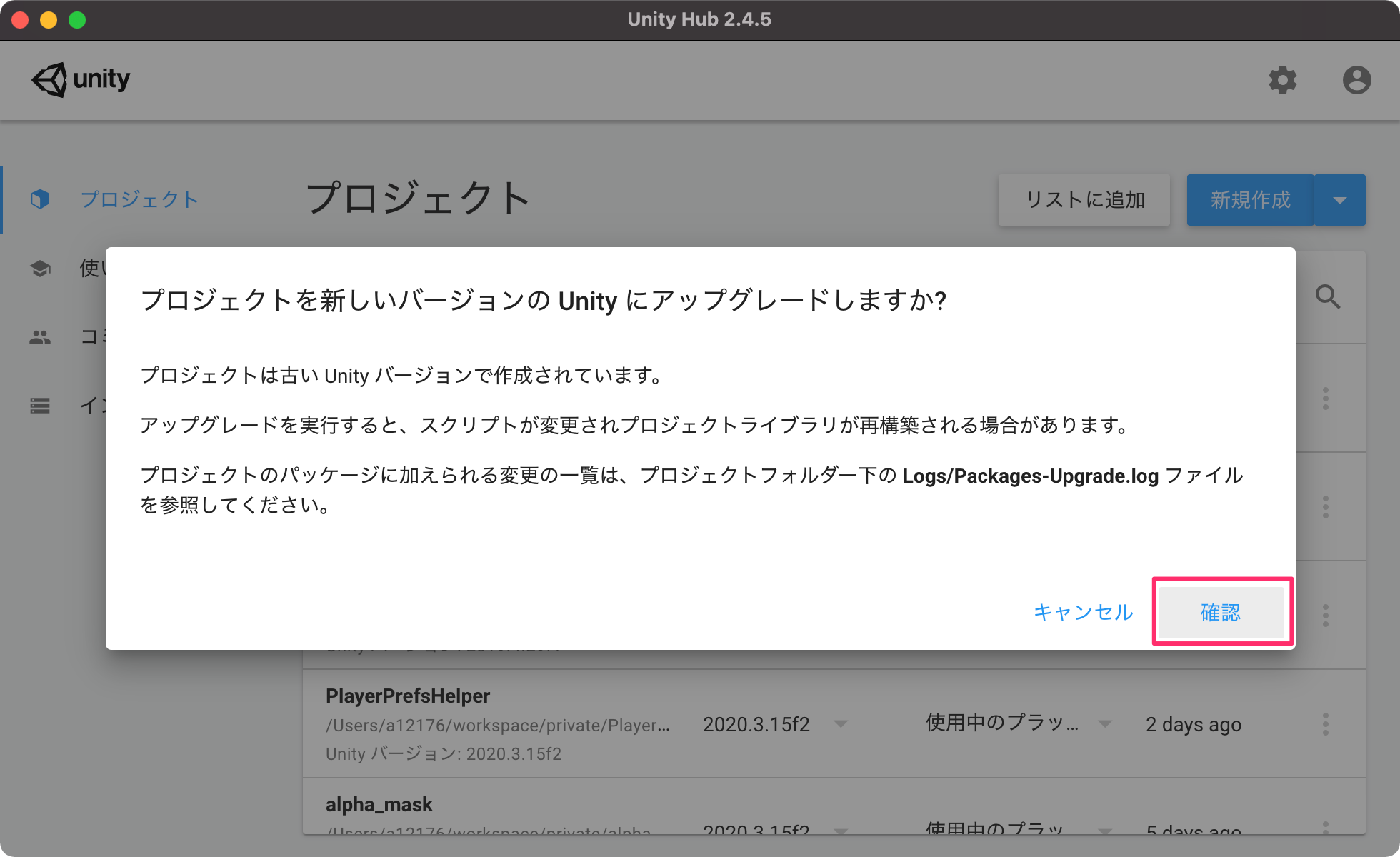Open the installs list sidebar icon
Viewport: 1400px width, 857px height.
[x=40, y=406]
